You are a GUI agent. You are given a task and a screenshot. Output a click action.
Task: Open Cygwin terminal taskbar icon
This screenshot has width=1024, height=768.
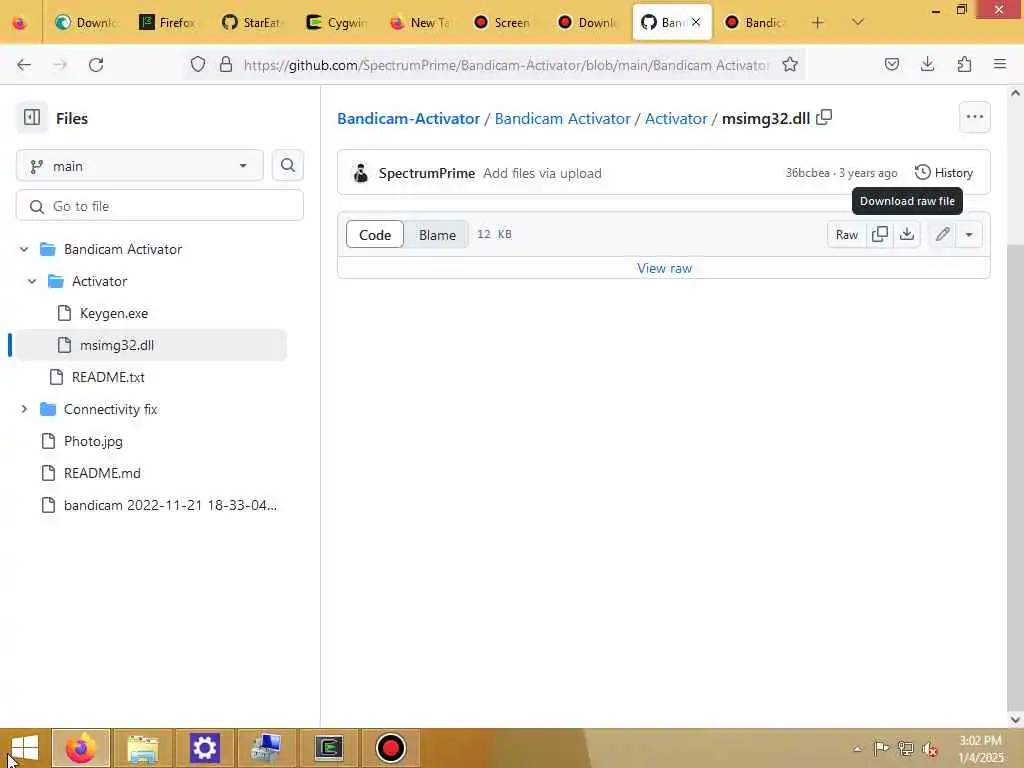[x=329, y=748]
